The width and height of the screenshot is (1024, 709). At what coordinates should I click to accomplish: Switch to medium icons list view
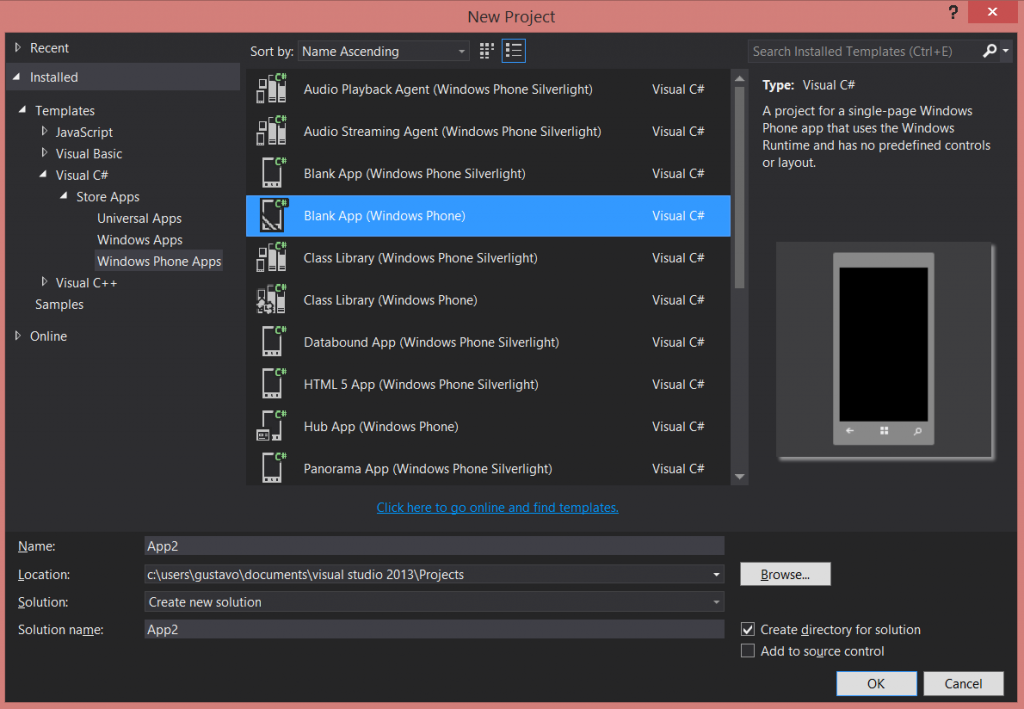coord(514,51)
